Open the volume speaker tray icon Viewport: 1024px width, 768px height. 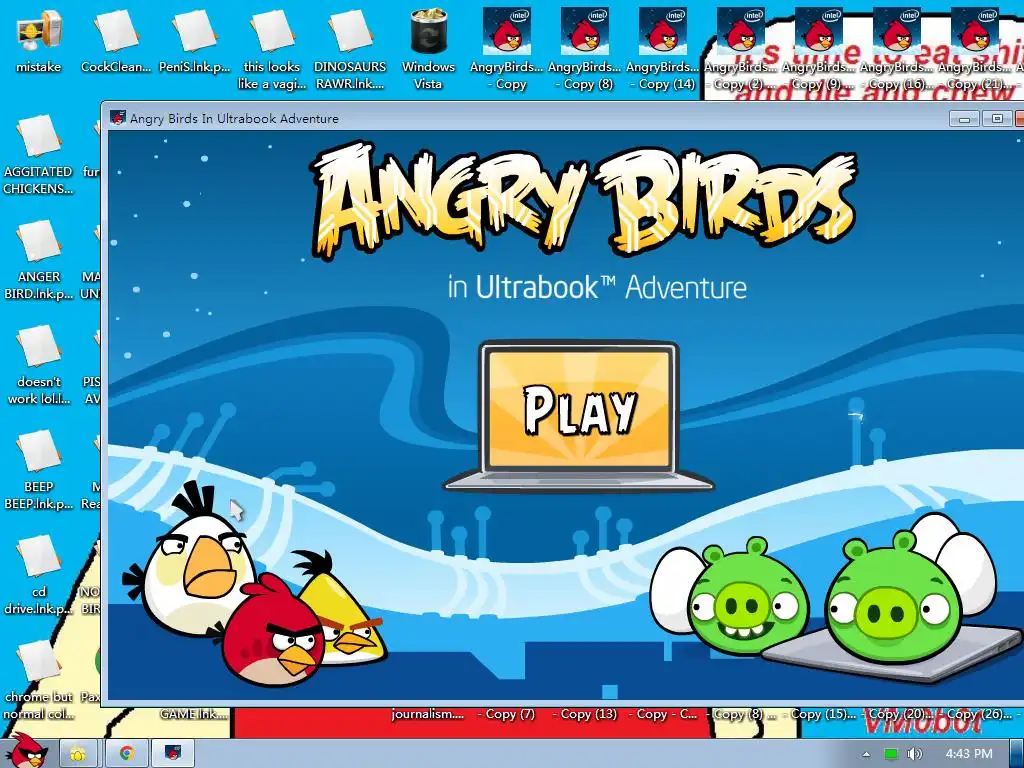coord(914,754)
